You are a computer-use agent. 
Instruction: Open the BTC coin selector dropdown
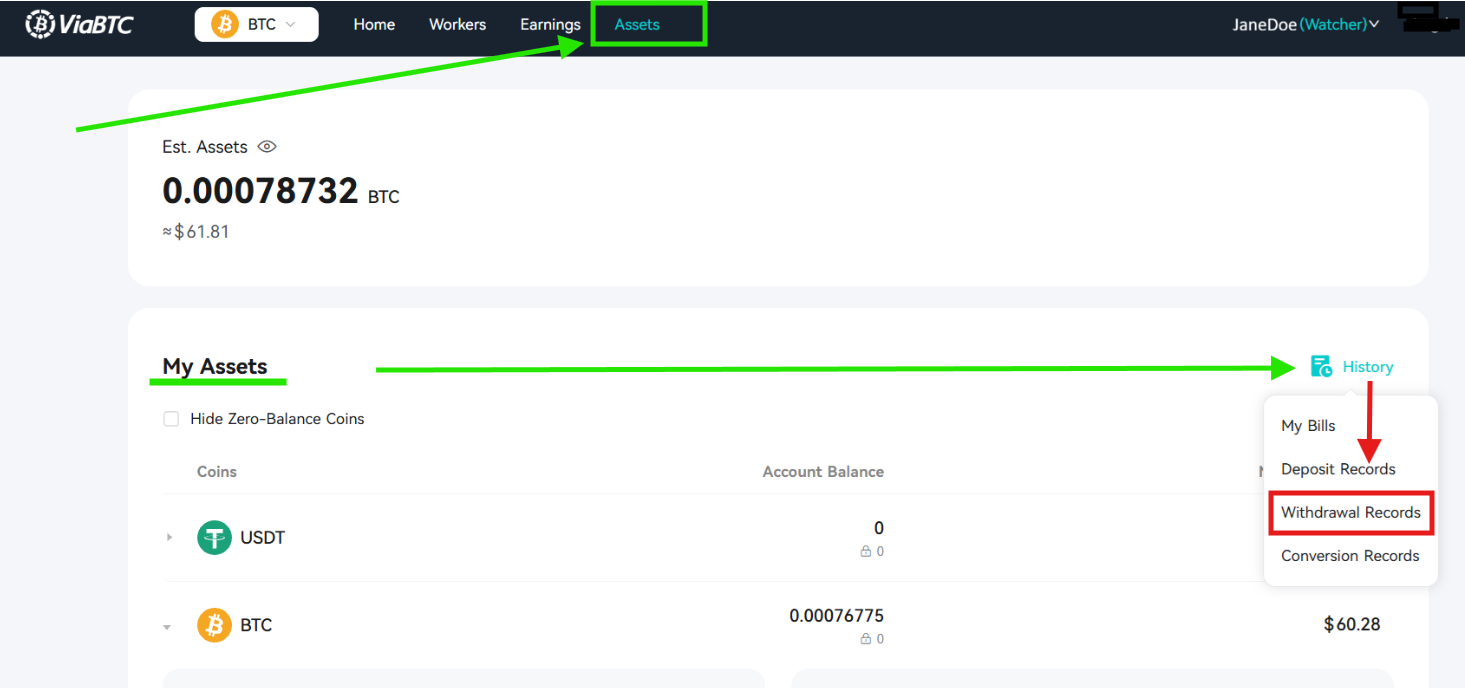256,24
